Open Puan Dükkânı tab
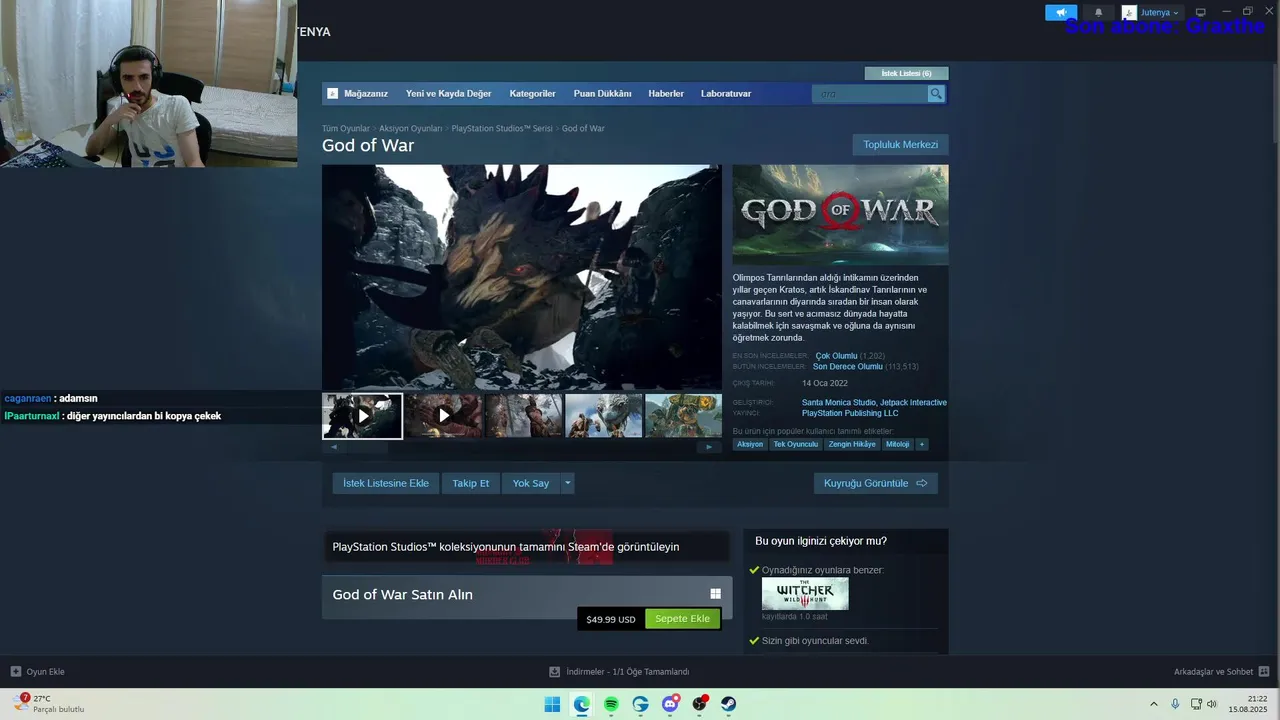1280x720 pixels. [602, 94]
